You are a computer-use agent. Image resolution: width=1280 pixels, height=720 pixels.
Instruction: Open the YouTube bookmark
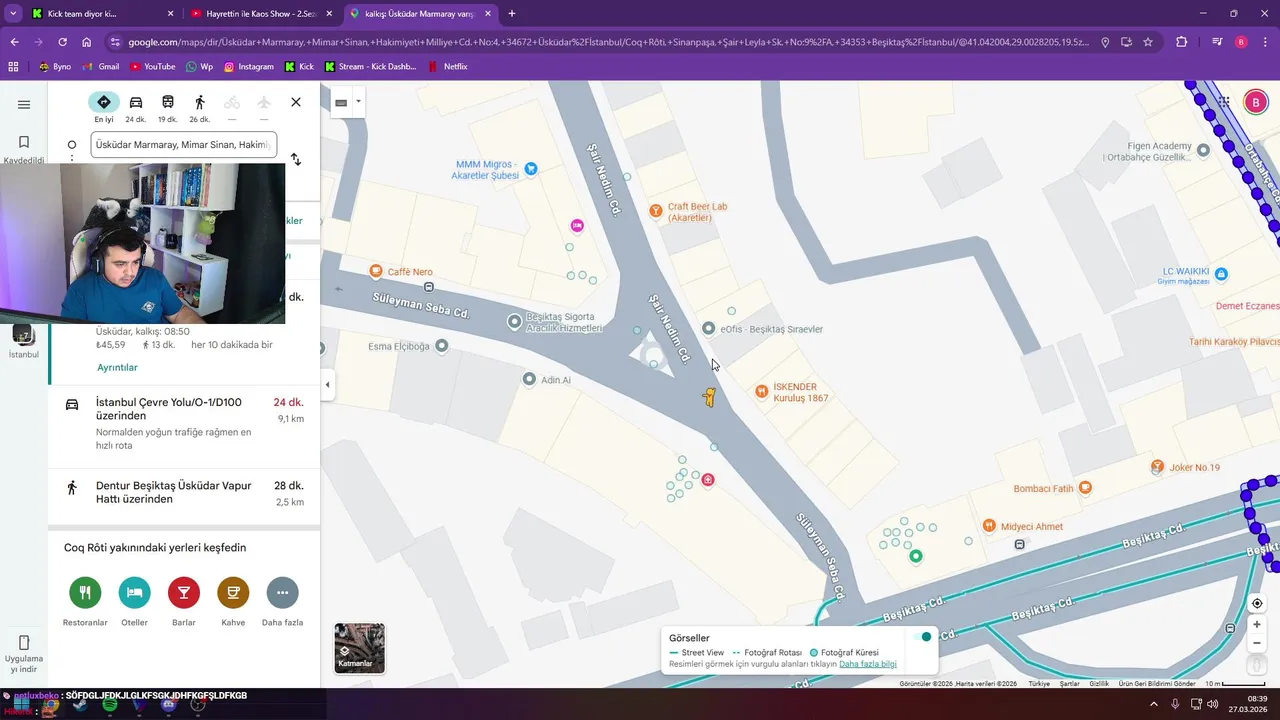click(152, 67)
